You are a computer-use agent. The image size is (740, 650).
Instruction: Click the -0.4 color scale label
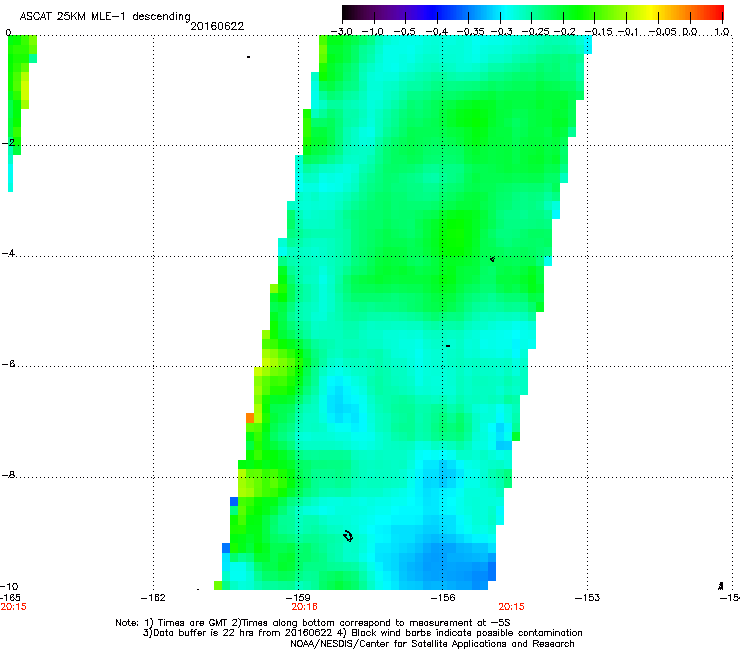pyautogui.click(x=436, y=32)
